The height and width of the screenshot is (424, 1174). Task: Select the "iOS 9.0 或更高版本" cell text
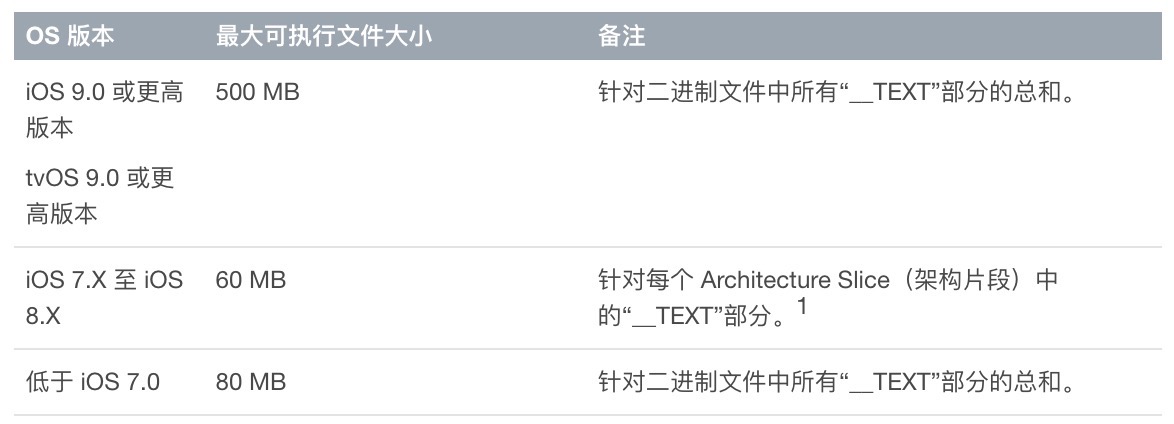104,111
